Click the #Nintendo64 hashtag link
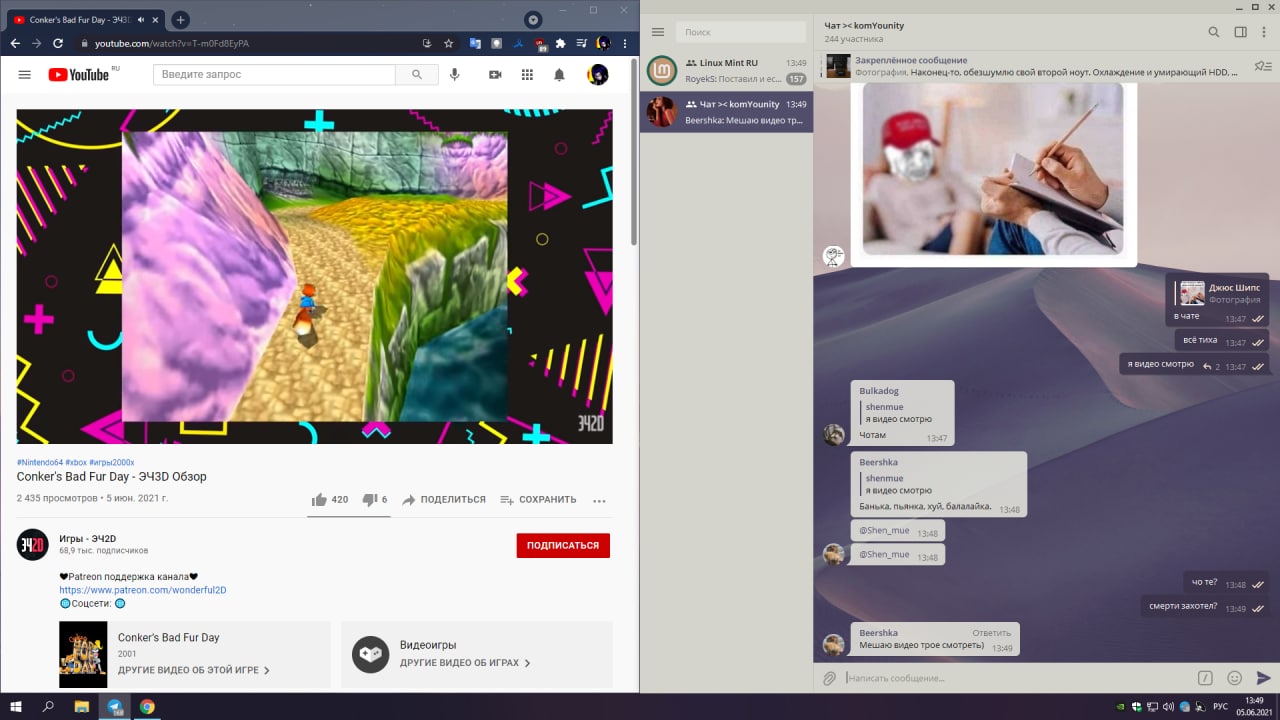1280x720 pixels. tap(39, 462)
